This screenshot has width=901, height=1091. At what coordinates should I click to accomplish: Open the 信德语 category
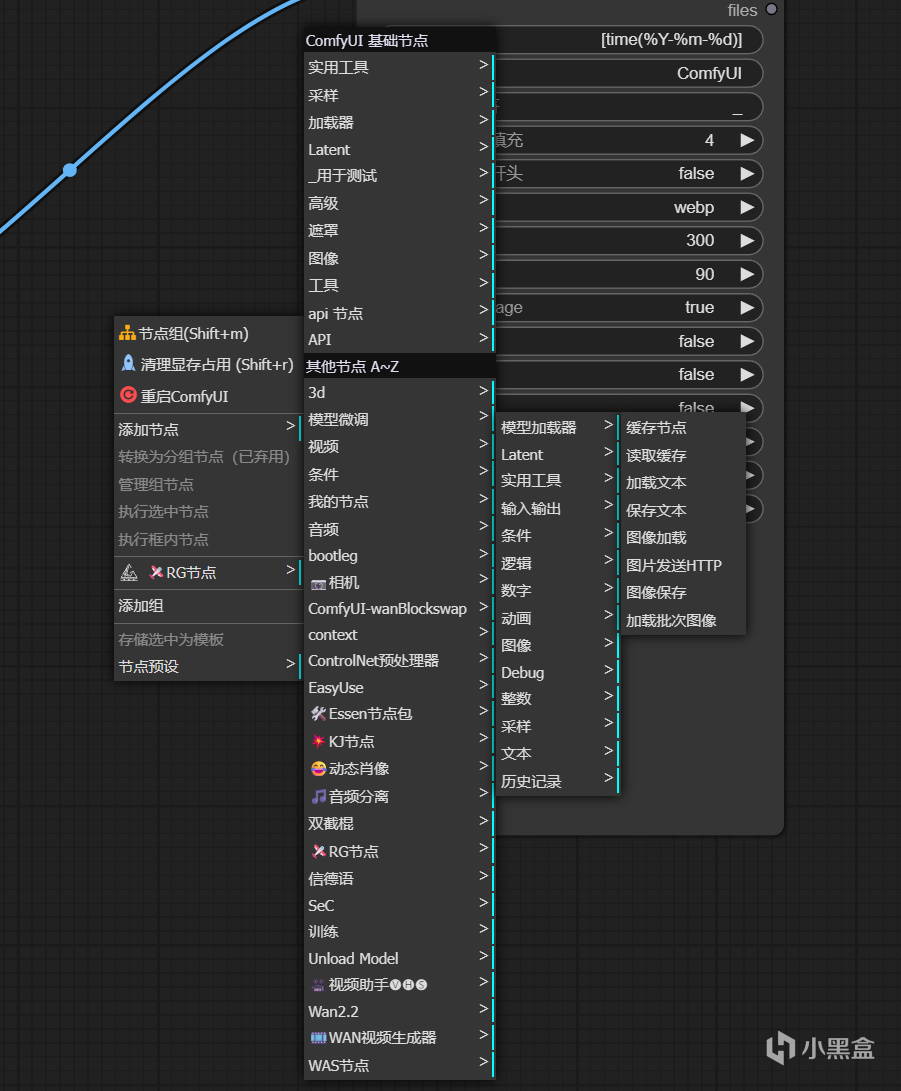[399, 878]
